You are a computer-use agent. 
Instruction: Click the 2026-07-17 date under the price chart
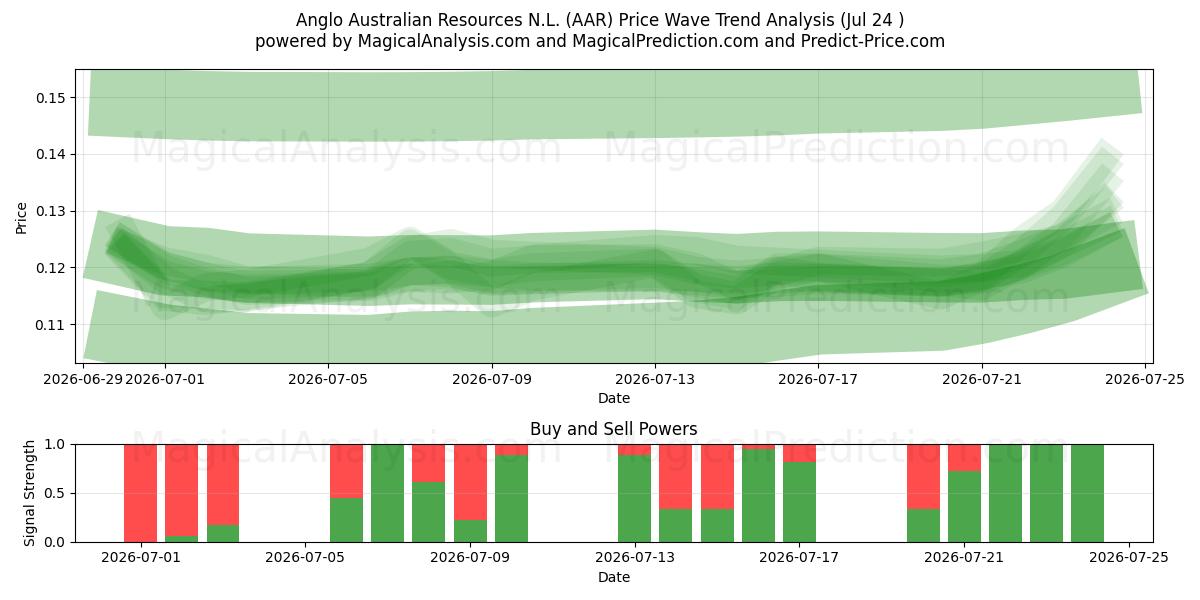819,379
